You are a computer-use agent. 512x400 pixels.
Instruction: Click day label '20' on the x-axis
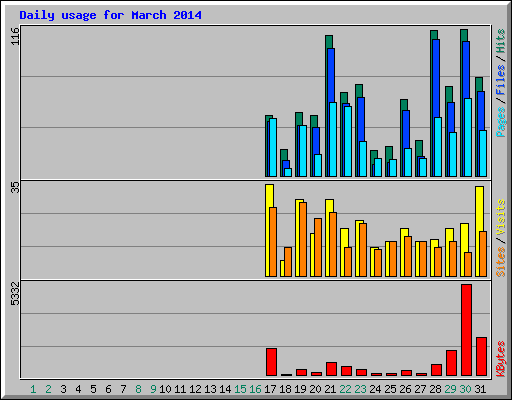coord(315,389)
